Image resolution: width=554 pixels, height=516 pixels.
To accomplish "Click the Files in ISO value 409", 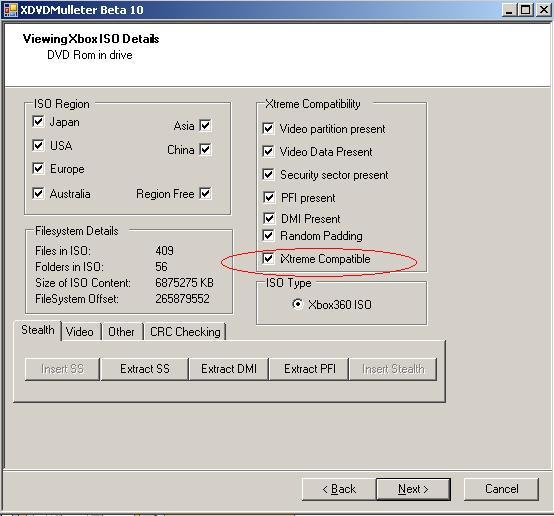I will 164,251.
